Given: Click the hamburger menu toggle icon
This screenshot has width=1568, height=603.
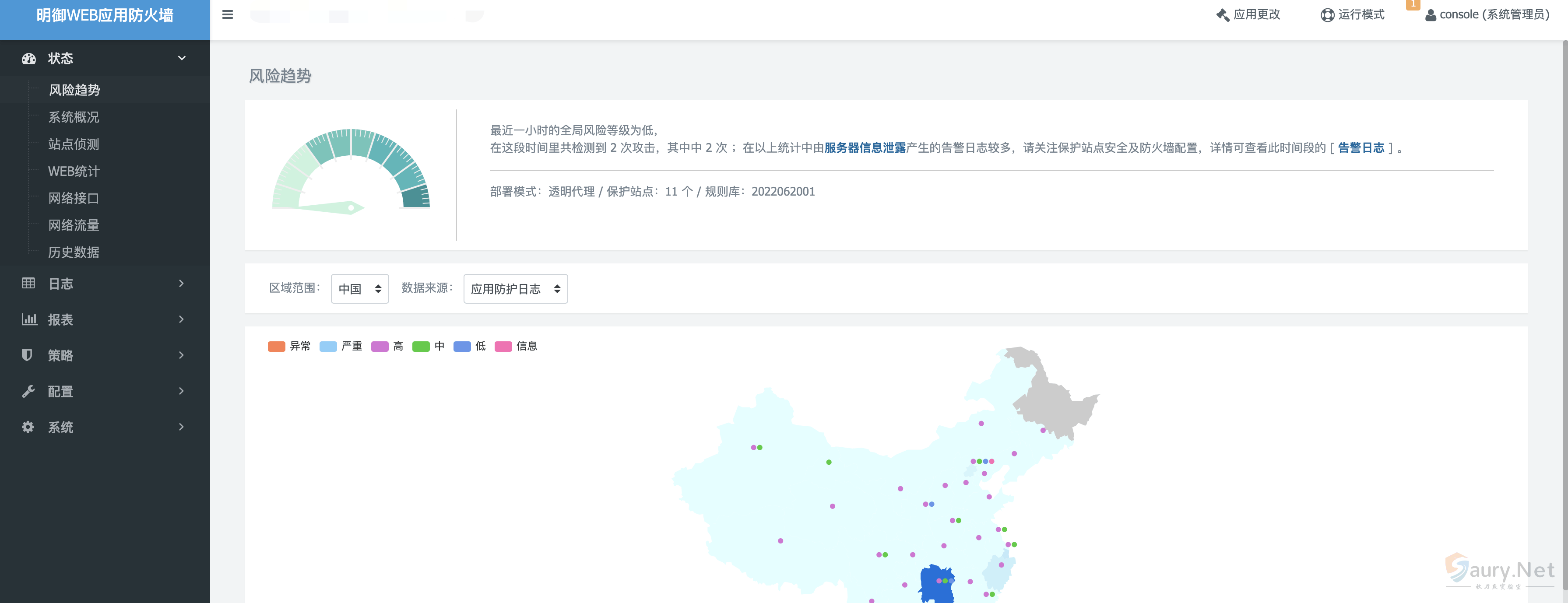Looking at the screenshot, I should pyautogui.click(x=228, y=14).
